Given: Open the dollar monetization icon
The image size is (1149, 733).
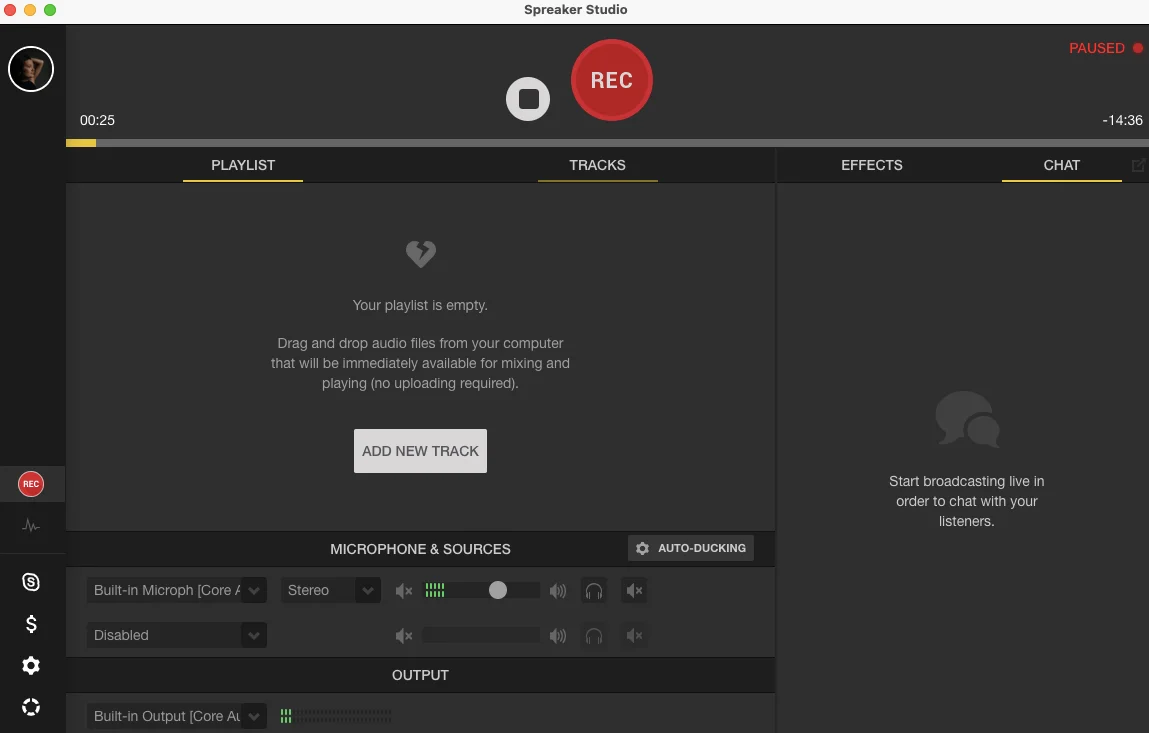Looking at the screenshot, I should (31, 624).
